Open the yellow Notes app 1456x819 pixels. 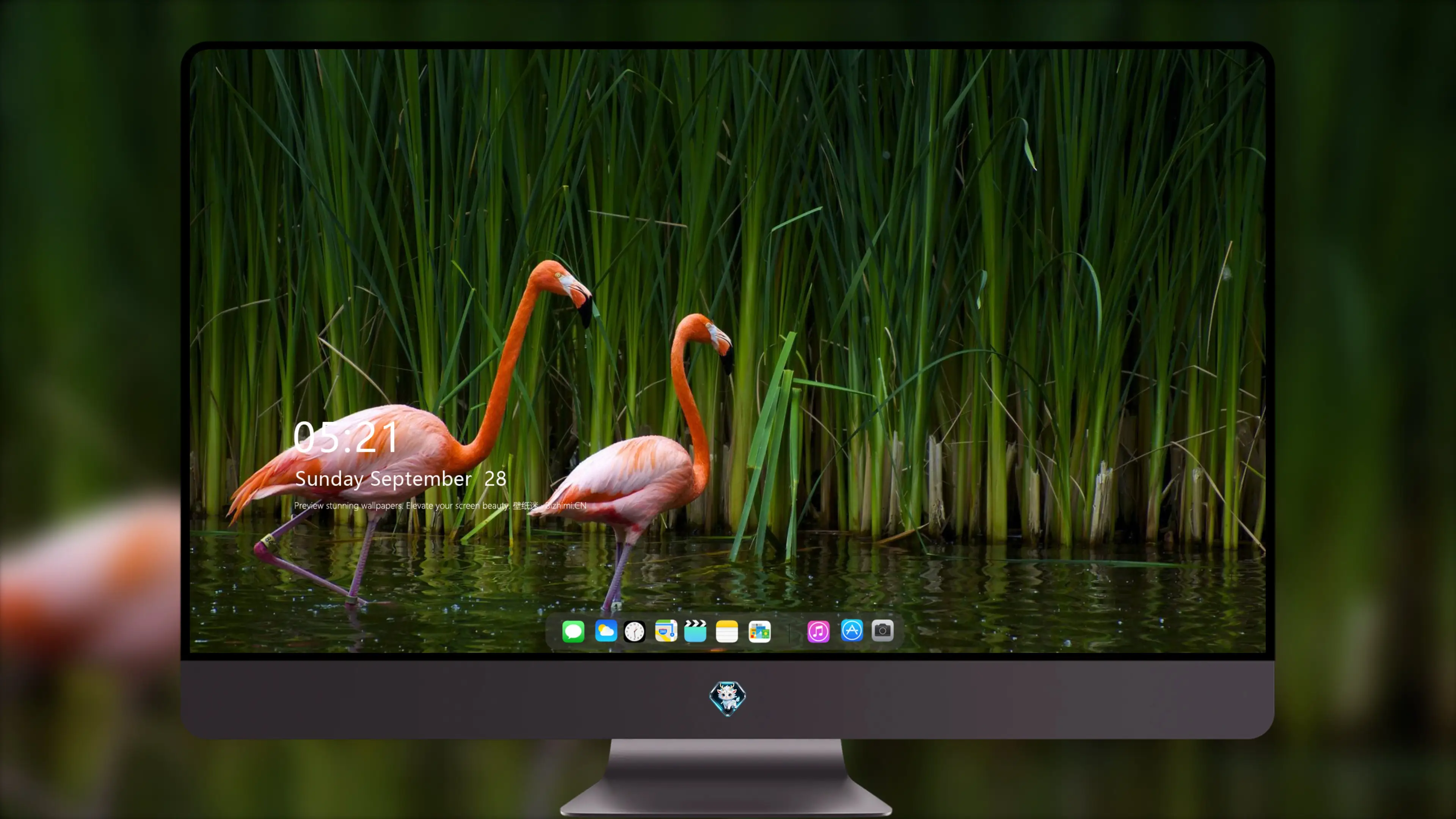pos(727,631)
